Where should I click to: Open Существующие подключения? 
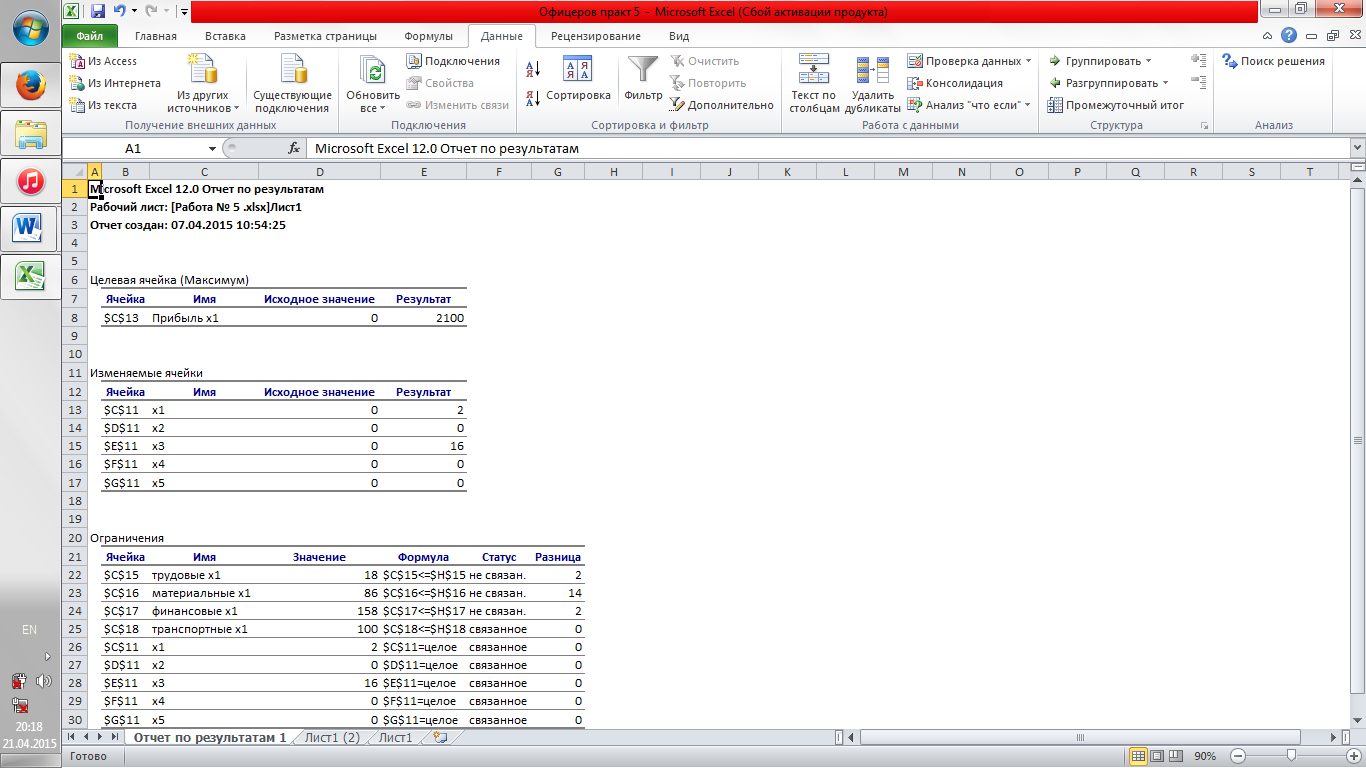(x=292, y=84)
